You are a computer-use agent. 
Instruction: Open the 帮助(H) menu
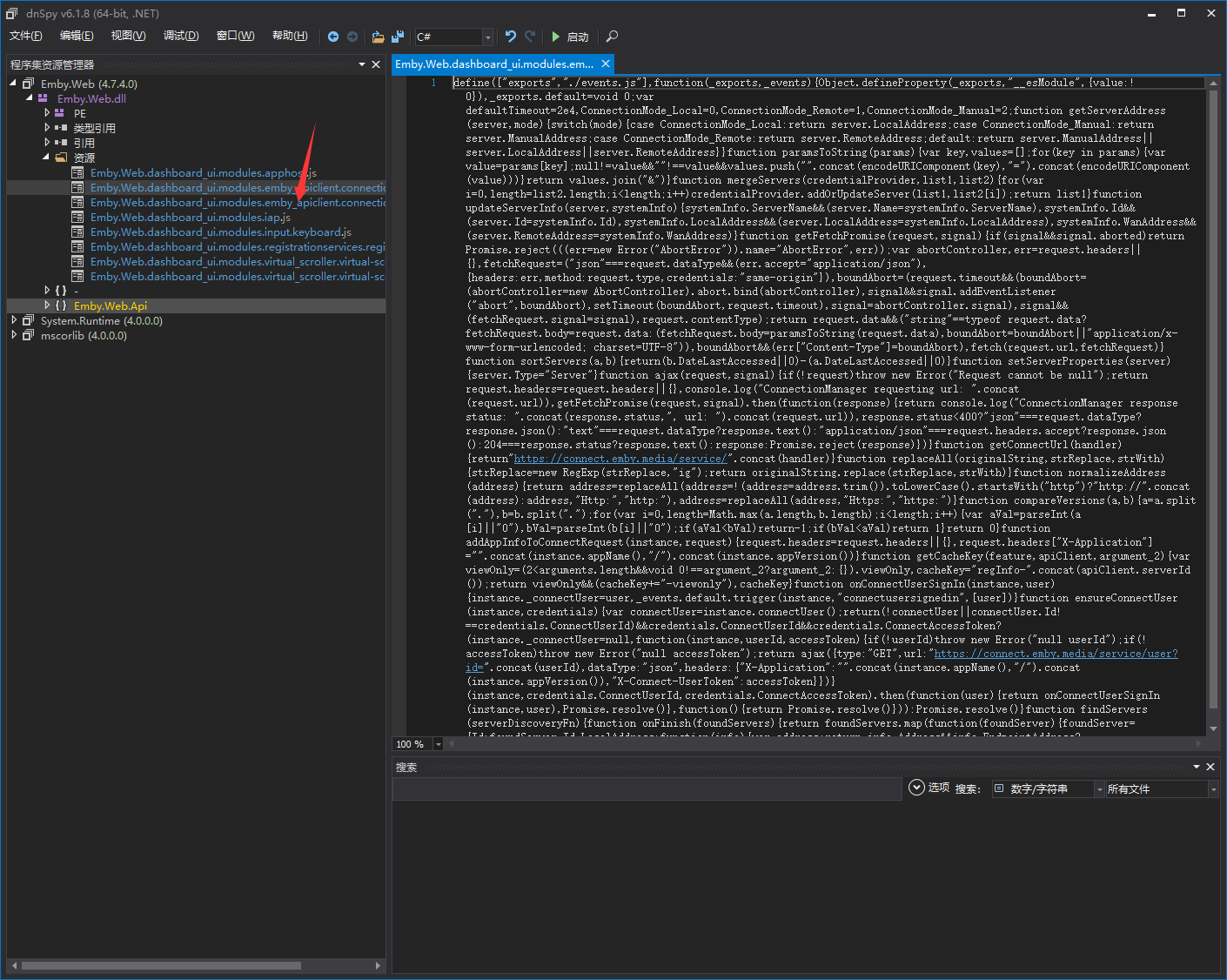click(290, 36)
